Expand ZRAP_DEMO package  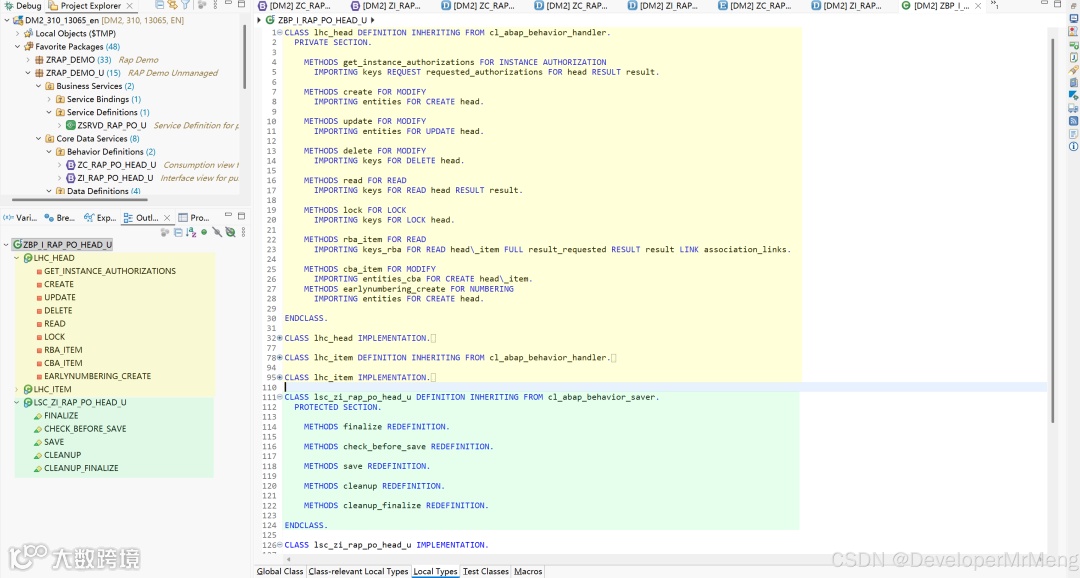28,60
